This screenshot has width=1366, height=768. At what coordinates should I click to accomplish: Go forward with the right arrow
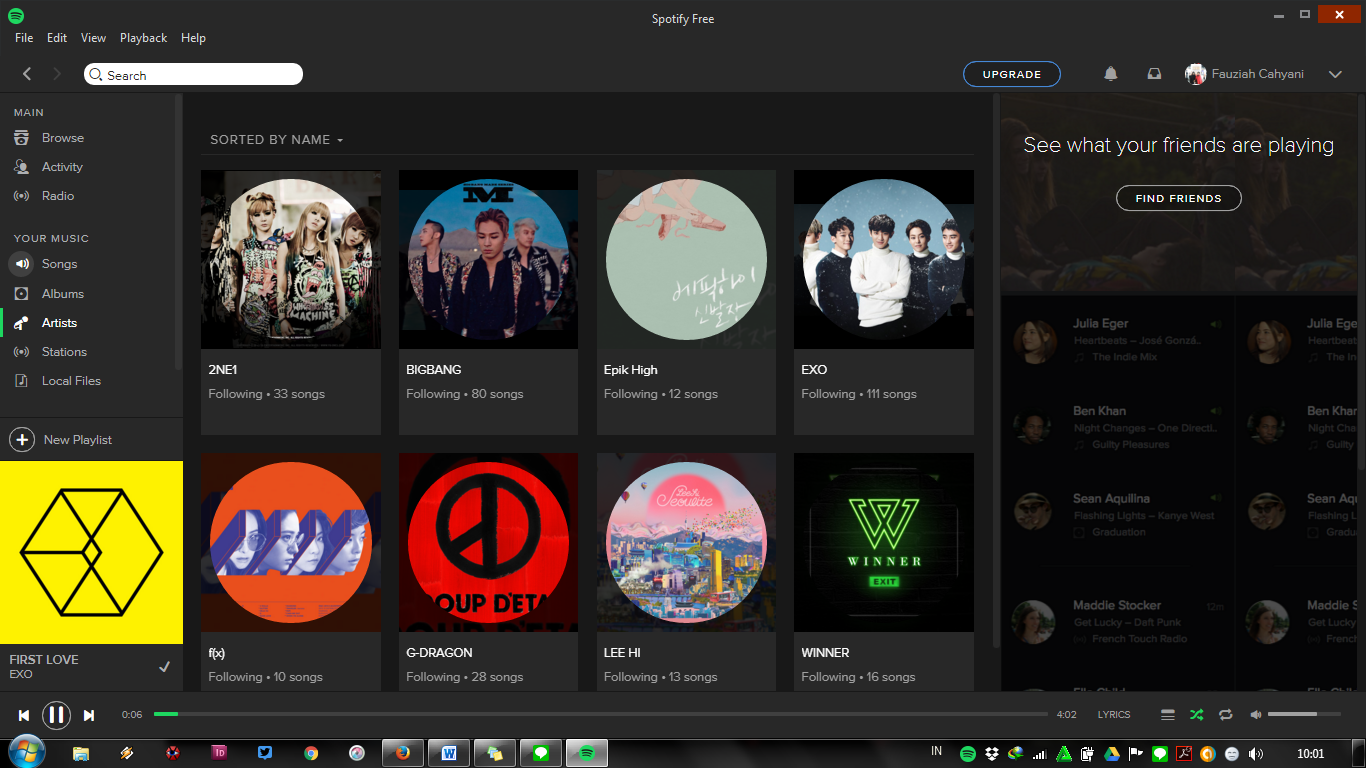tap(57, 74)
